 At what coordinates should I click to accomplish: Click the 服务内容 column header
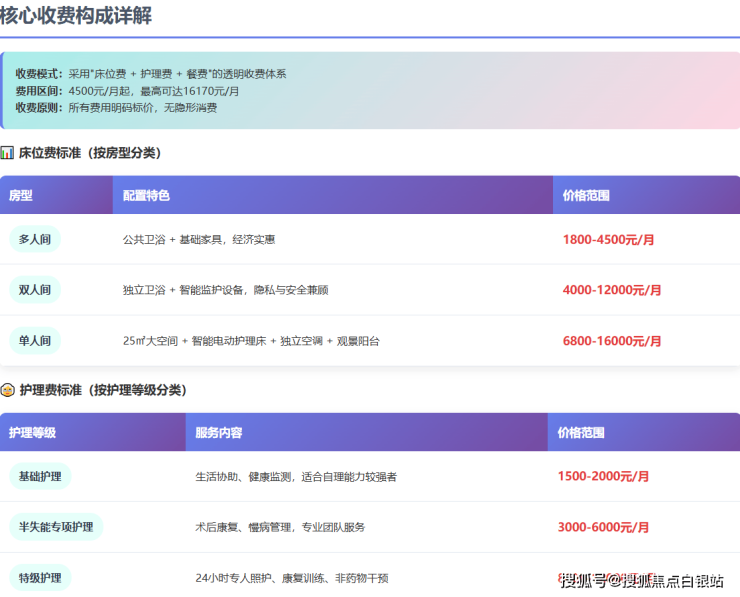coord(218,433)
